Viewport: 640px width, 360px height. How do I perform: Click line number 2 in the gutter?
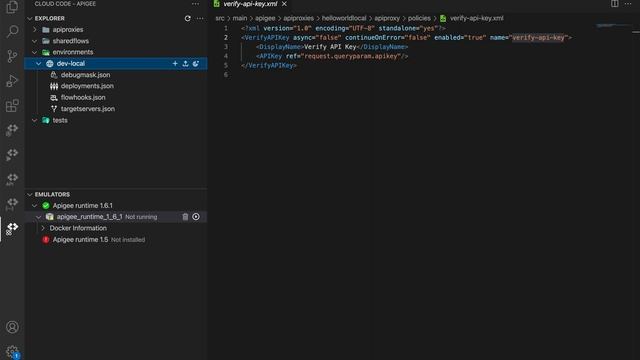coord(226,38)
